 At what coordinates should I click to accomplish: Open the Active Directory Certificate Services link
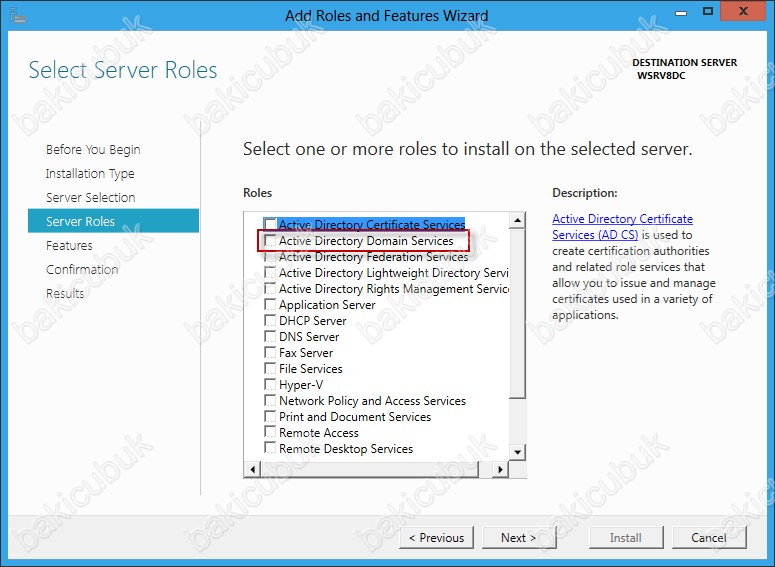[x=622, y=226]
